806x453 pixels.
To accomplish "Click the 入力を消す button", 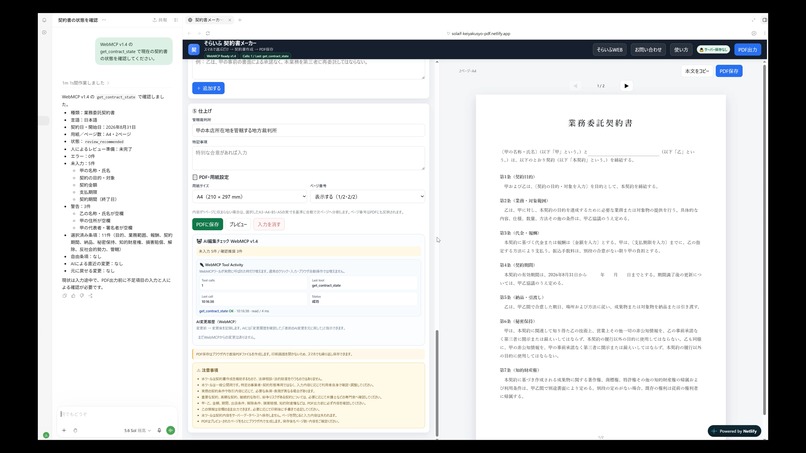I will click(x=269, y=224).
